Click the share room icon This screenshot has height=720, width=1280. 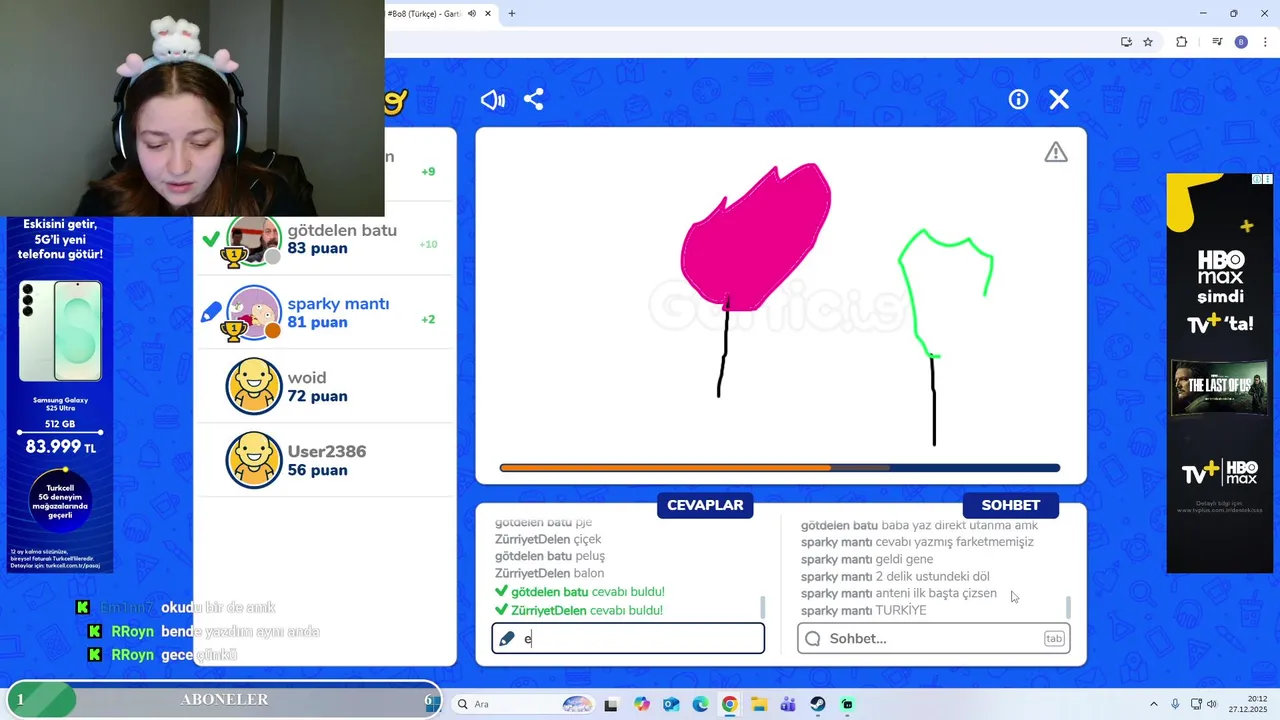[534, 100]
